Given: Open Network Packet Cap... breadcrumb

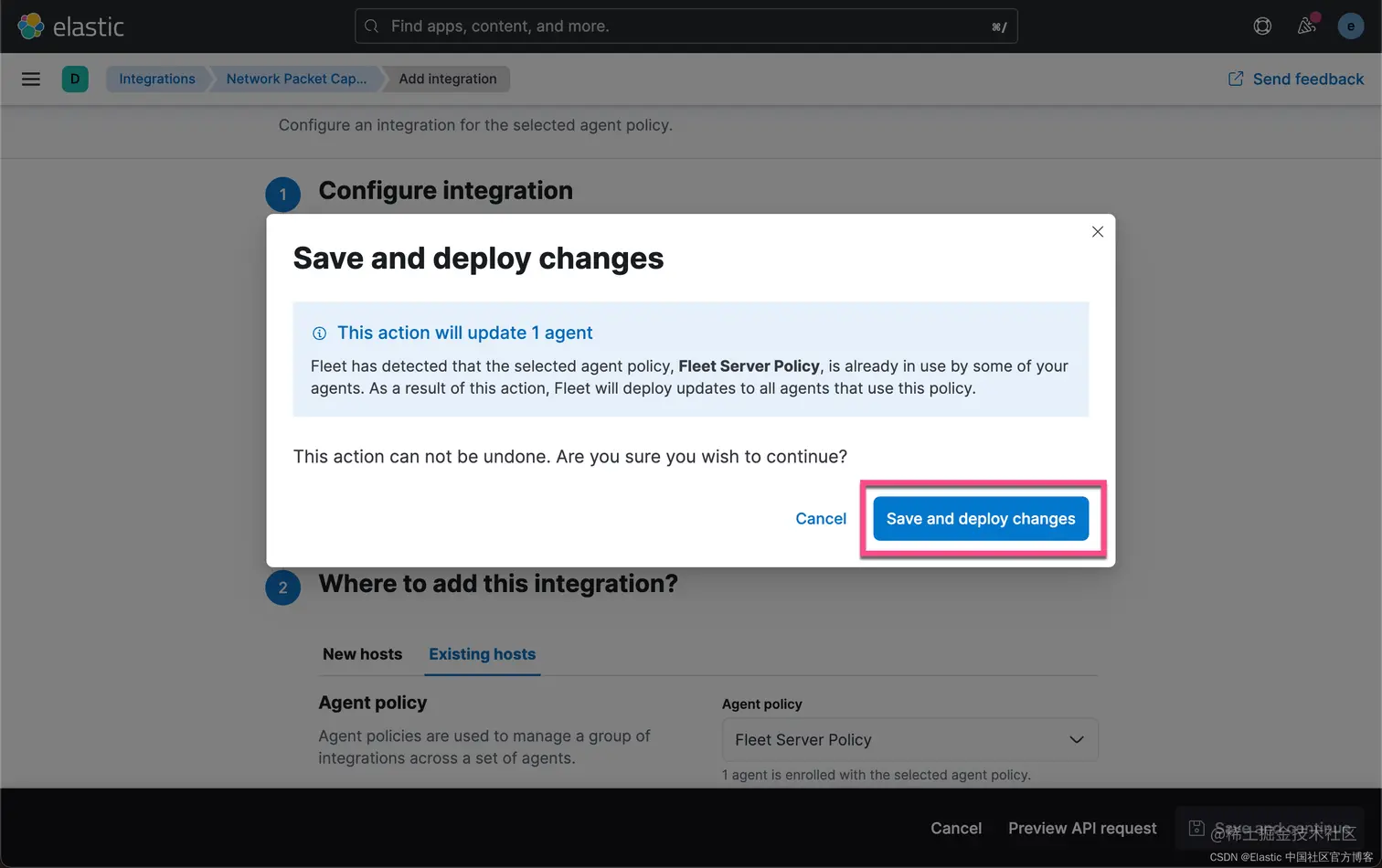Looking at the screenshot, I should coord(296,79).
